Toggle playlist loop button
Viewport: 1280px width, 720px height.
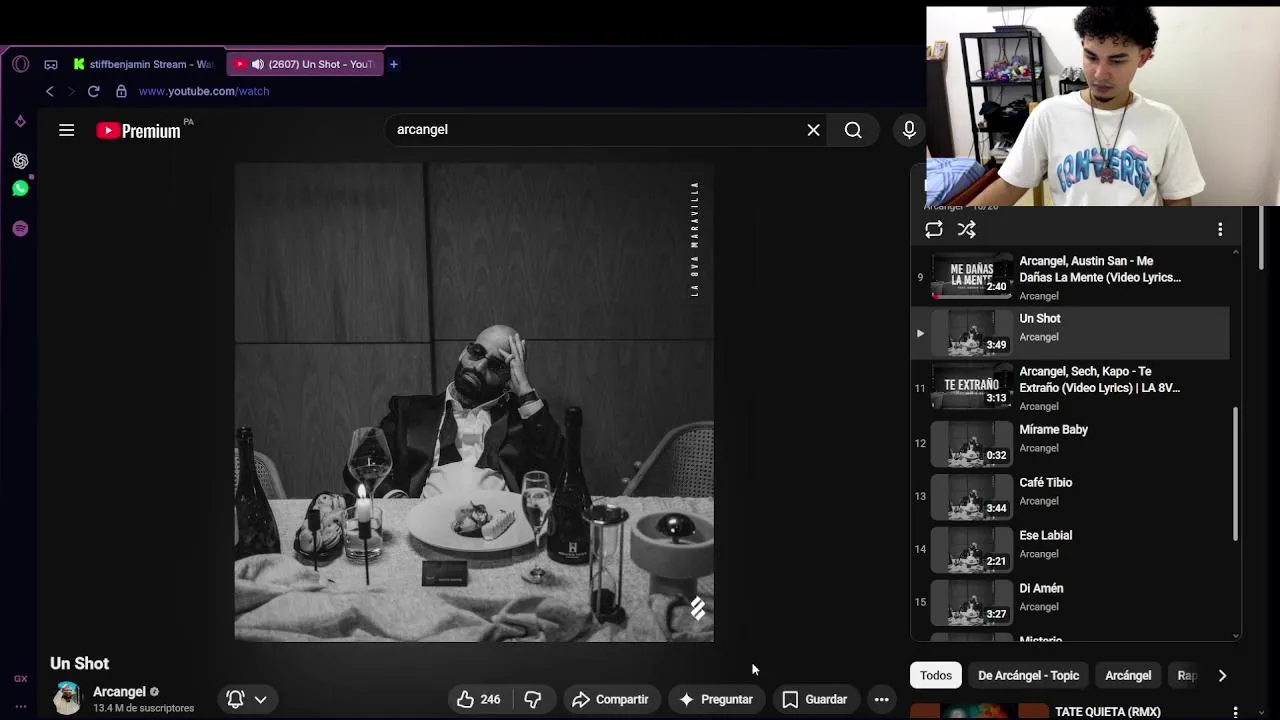(934, 230)
